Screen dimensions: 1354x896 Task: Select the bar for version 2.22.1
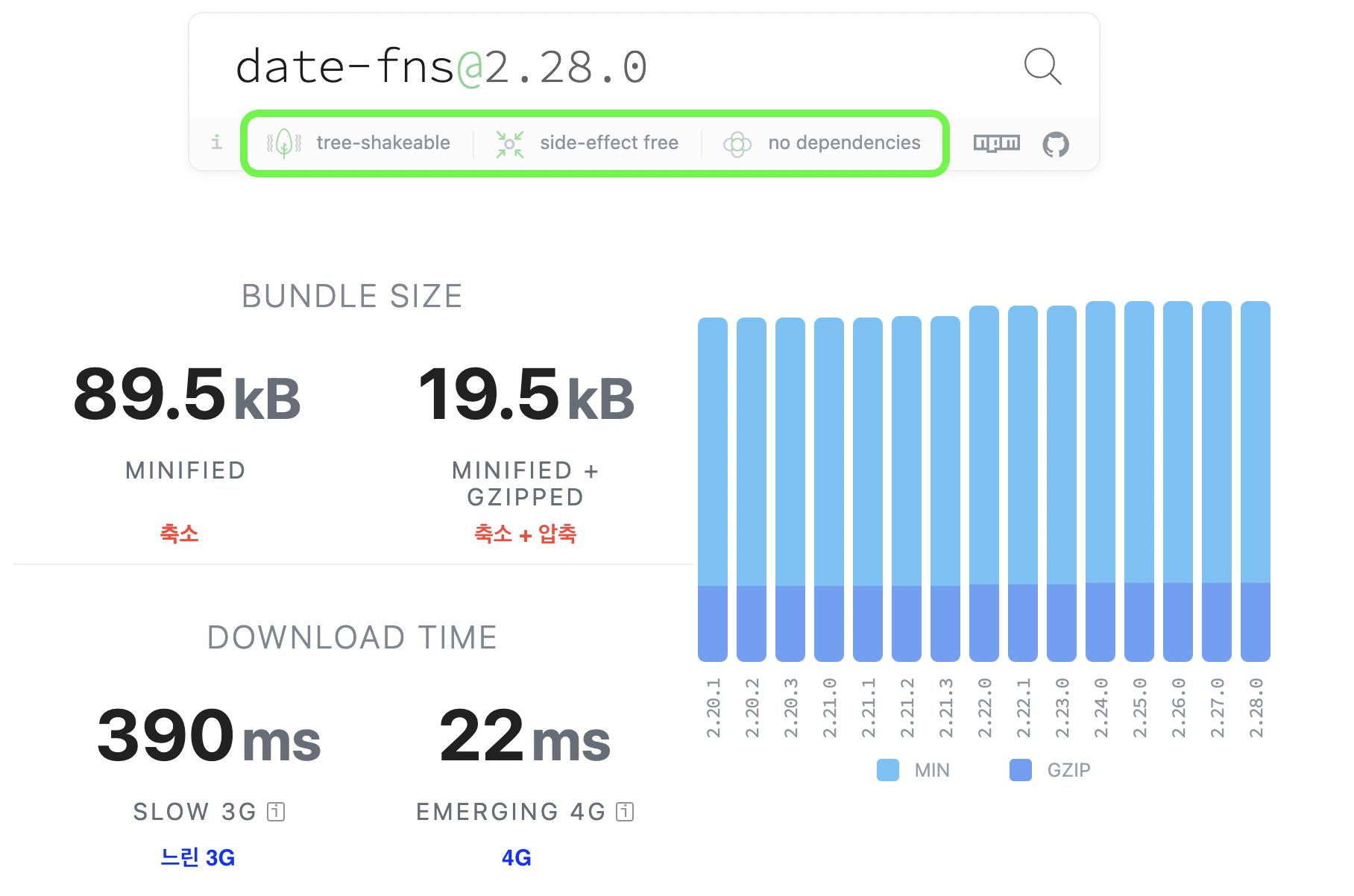[x=1023, y=483]
